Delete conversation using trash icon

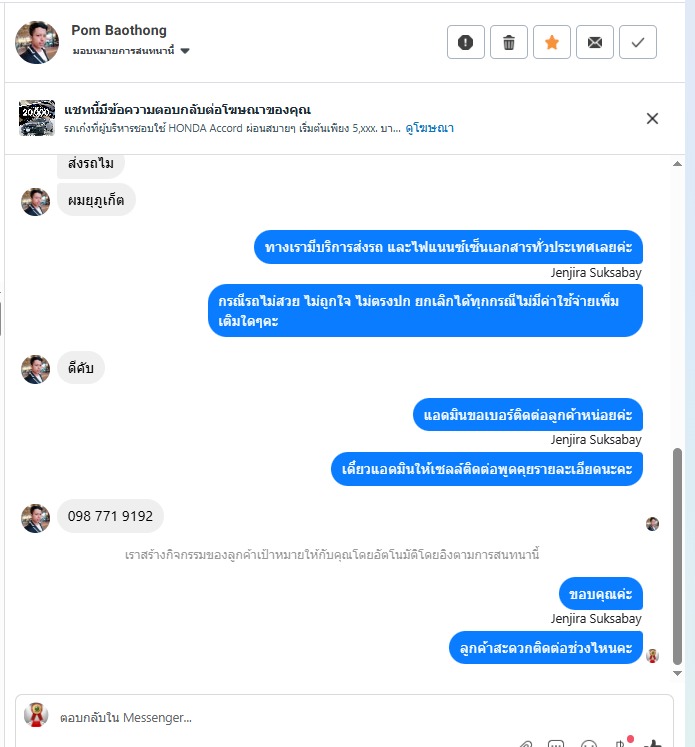pyautogui.click(x=509, y=42)
